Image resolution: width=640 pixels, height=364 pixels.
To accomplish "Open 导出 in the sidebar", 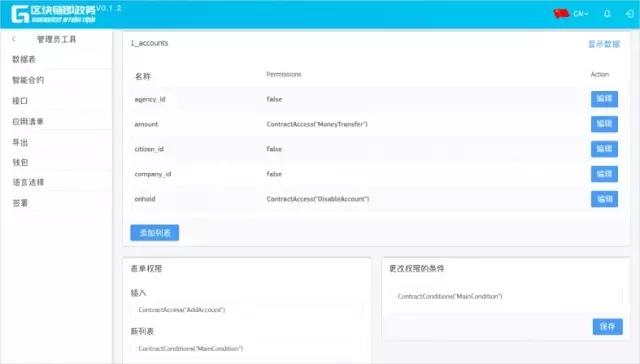I will (20, 142).
